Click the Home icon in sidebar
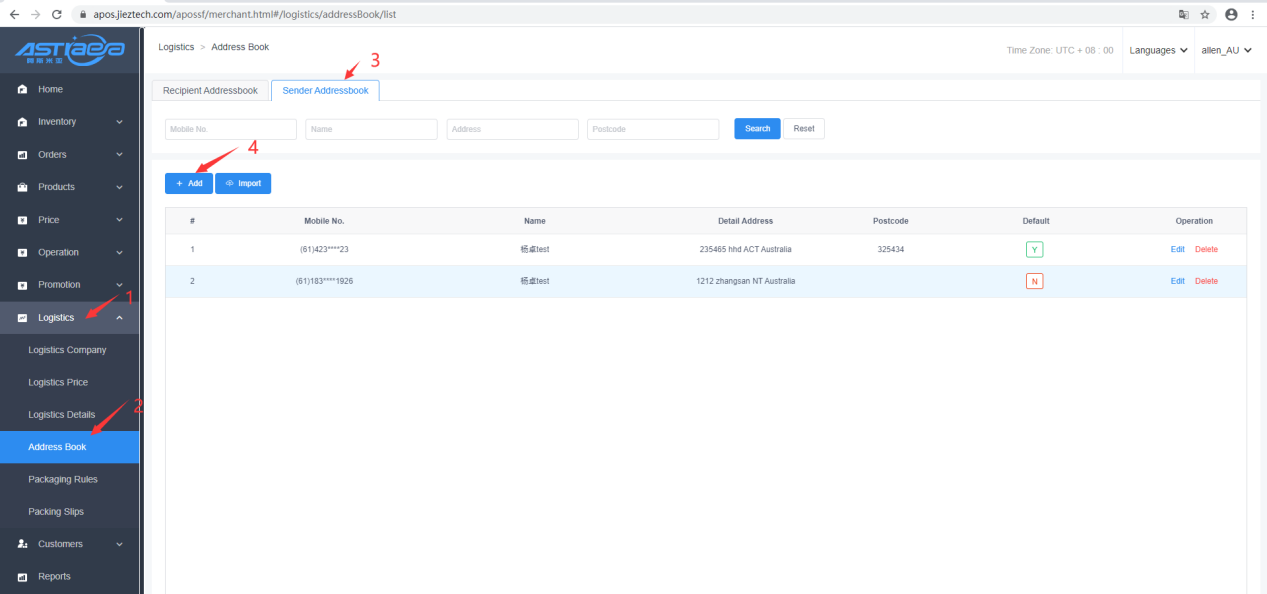The width and height of the screenshot is (1267, 594). [22, 90]
